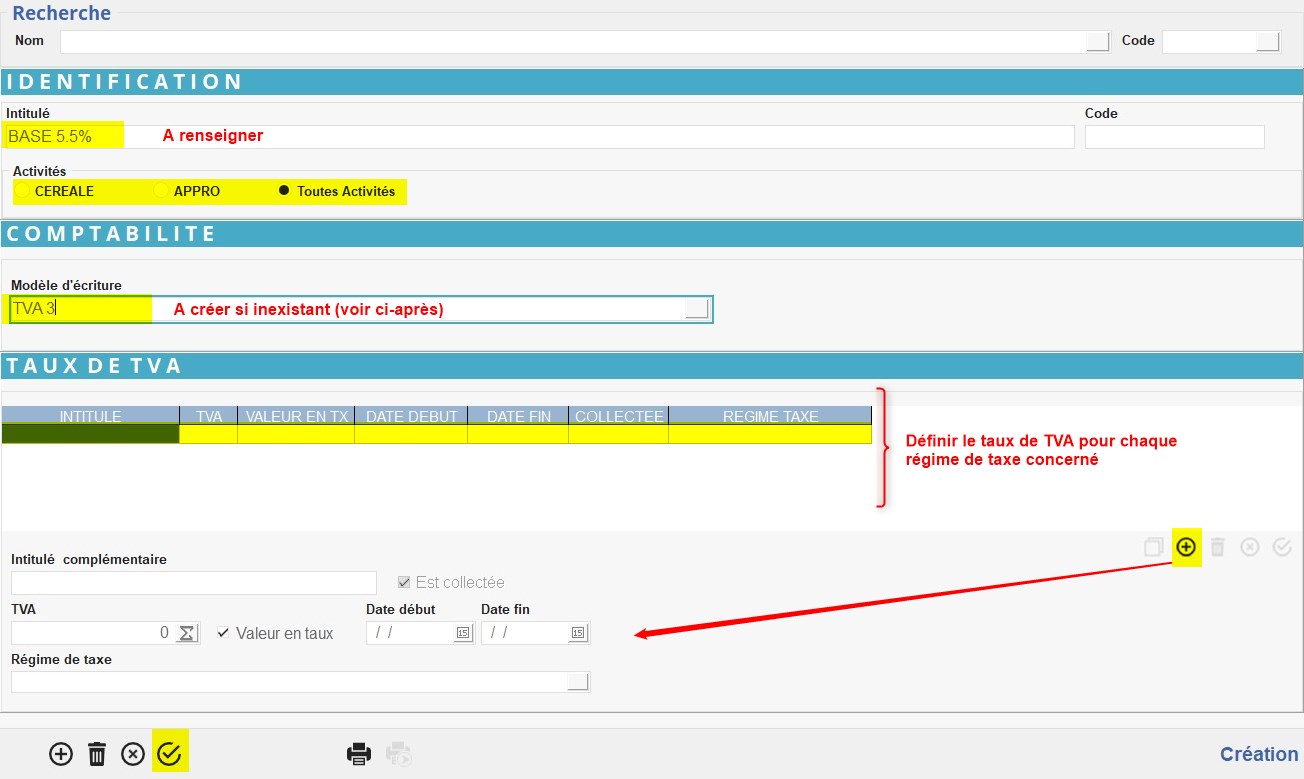The image size is (1304, 779).
Task: Select the APPRO activity radio button
Action: tap(160, 191)
